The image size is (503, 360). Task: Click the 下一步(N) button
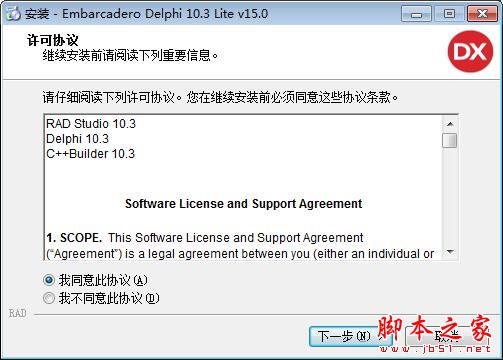click(x=345, y=336)
